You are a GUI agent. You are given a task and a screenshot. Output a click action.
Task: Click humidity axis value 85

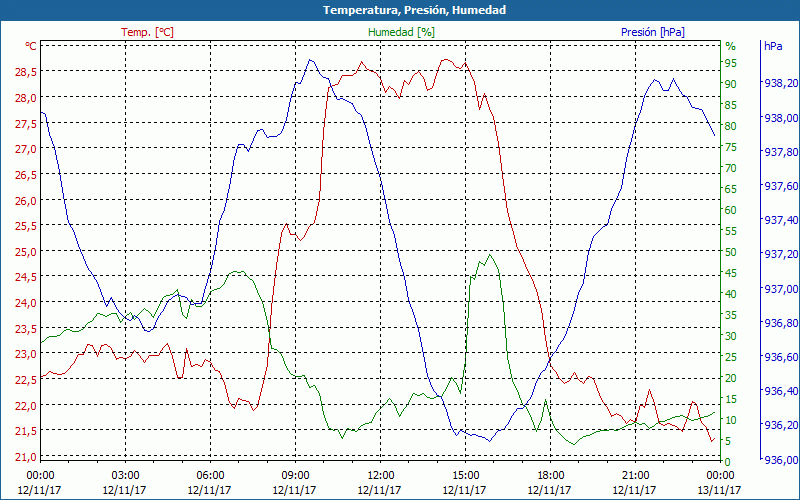[x=731, y=105]
